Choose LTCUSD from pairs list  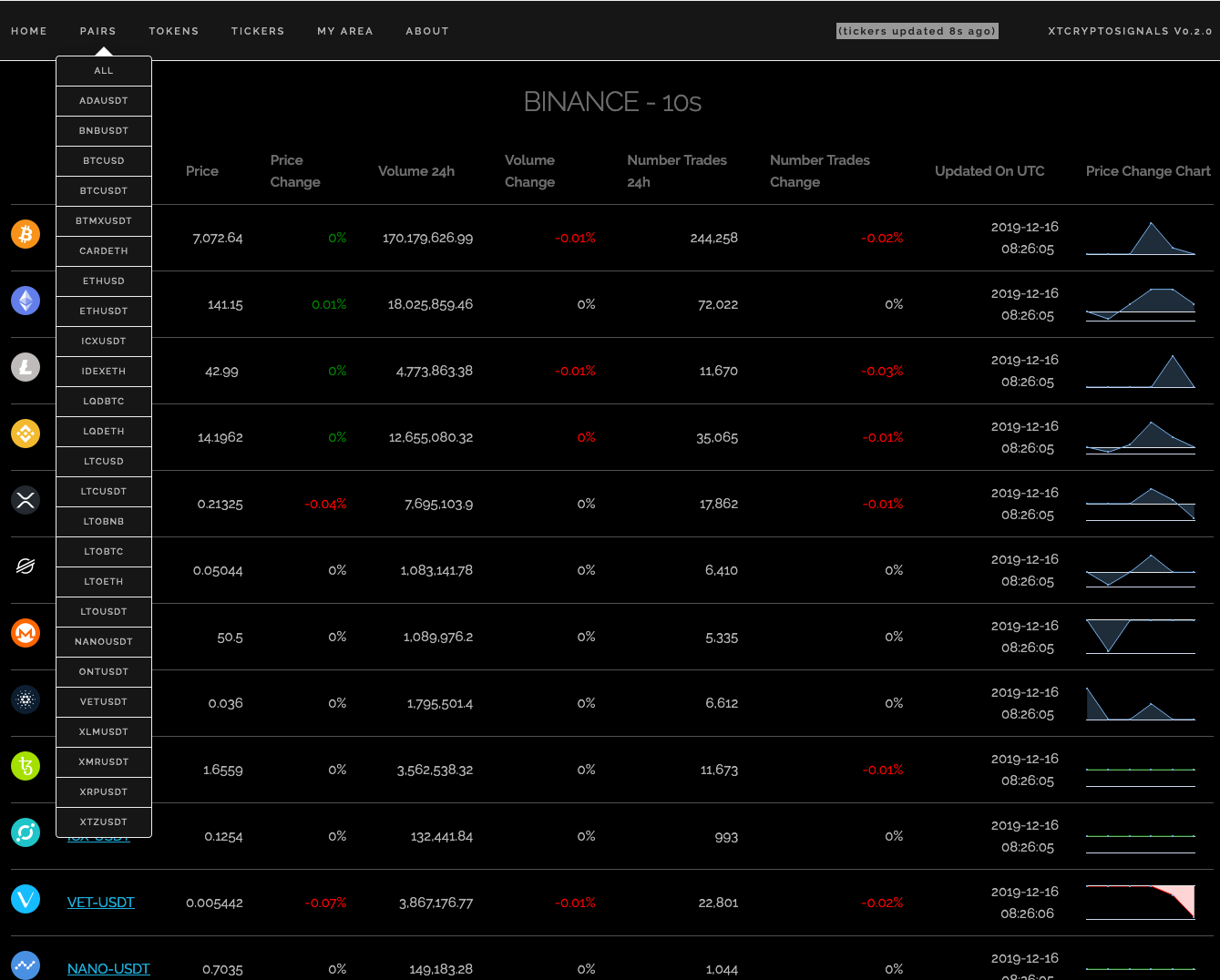[104, 462]
